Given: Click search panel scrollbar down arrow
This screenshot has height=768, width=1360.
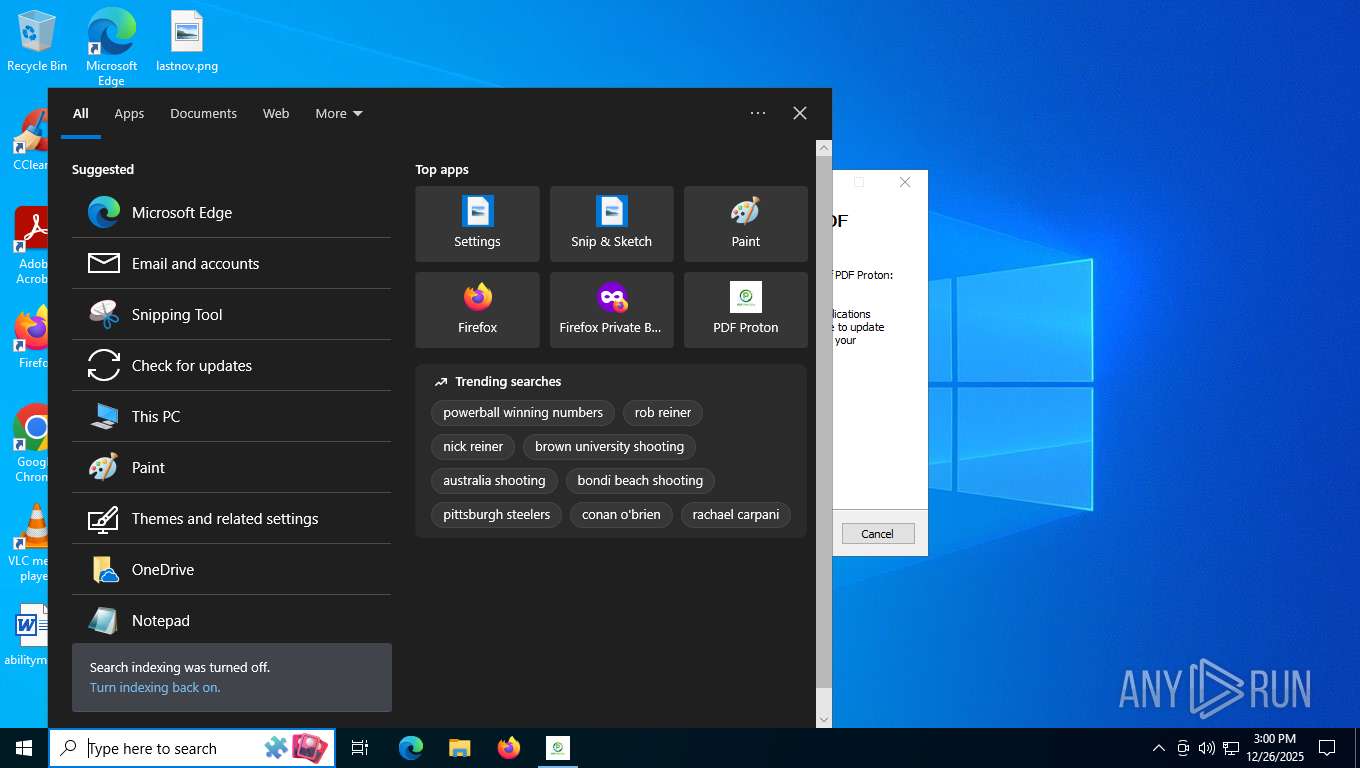Looking at the screenshot, I should click(824, 719).
